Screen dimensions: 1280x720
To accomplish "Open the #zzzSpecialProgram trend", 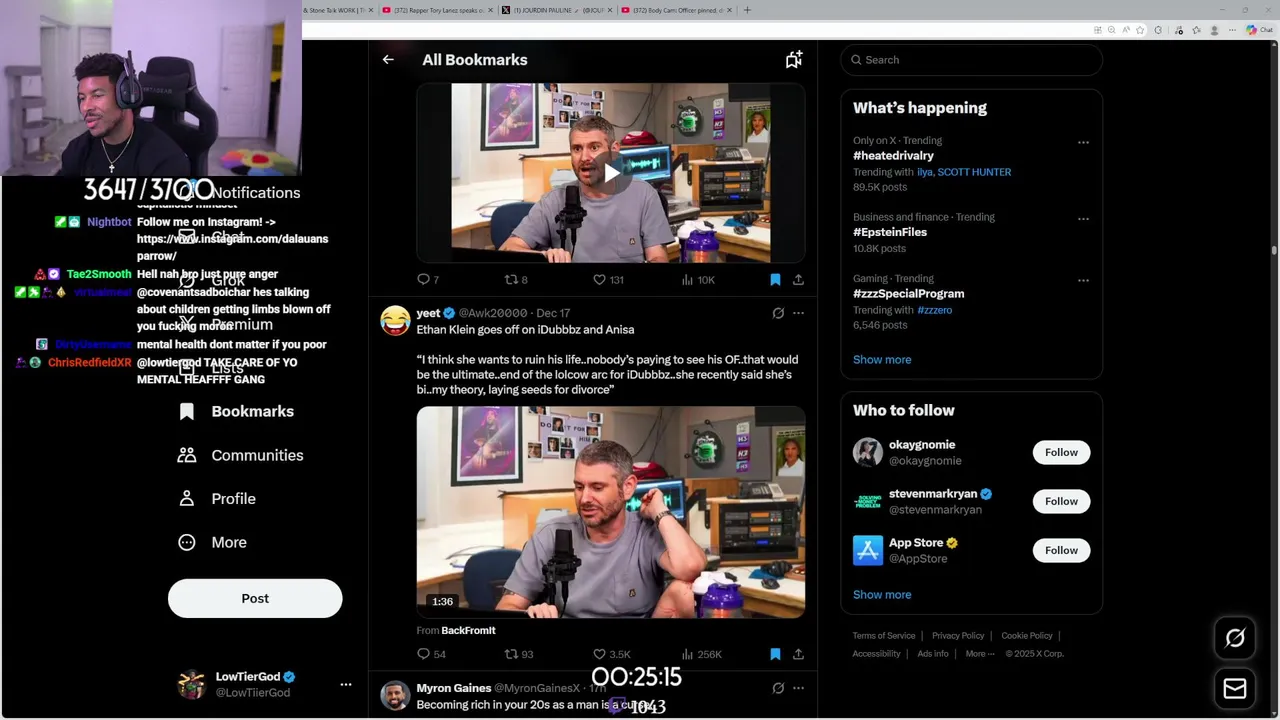I will coord(908,294).
